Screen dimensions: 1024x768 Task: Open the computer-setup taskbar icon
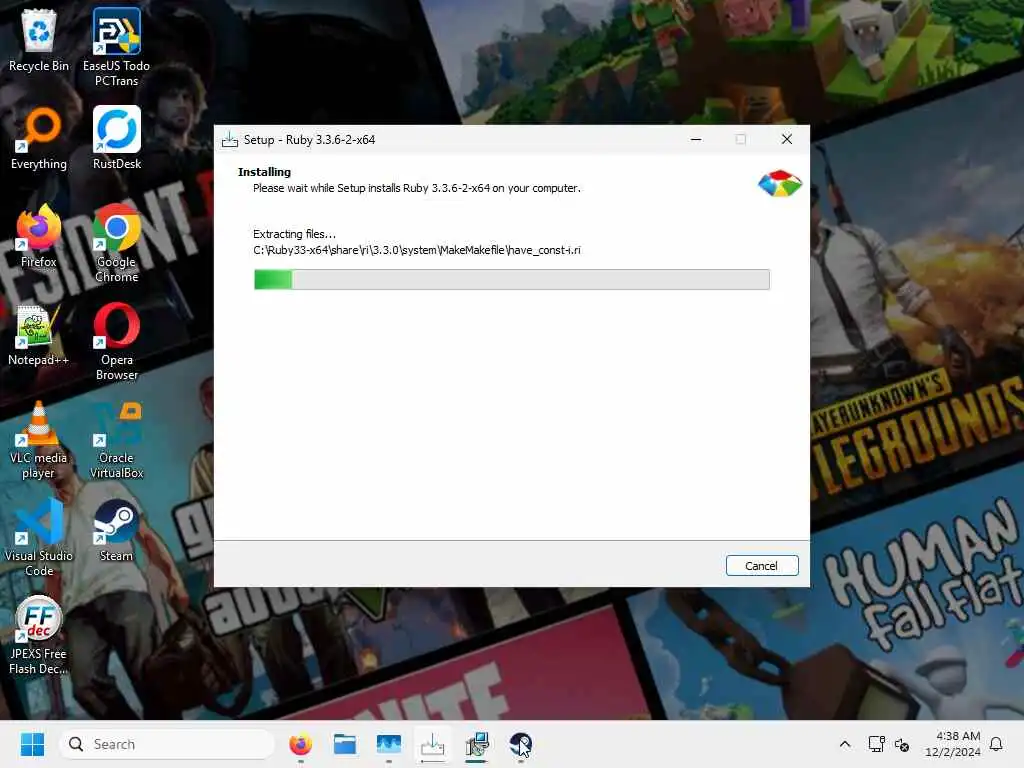[477, 744]
